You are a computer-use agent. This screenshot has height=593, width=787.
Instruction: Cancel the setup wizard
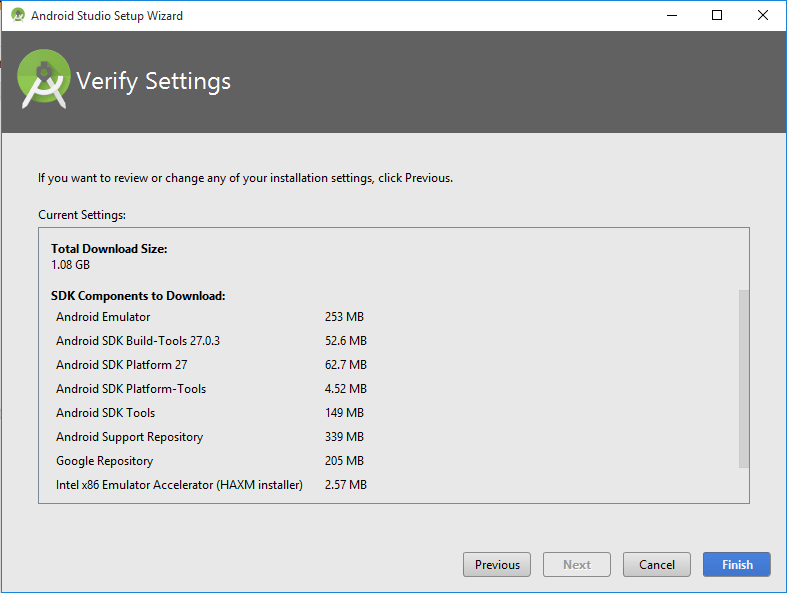coord(656,565)
